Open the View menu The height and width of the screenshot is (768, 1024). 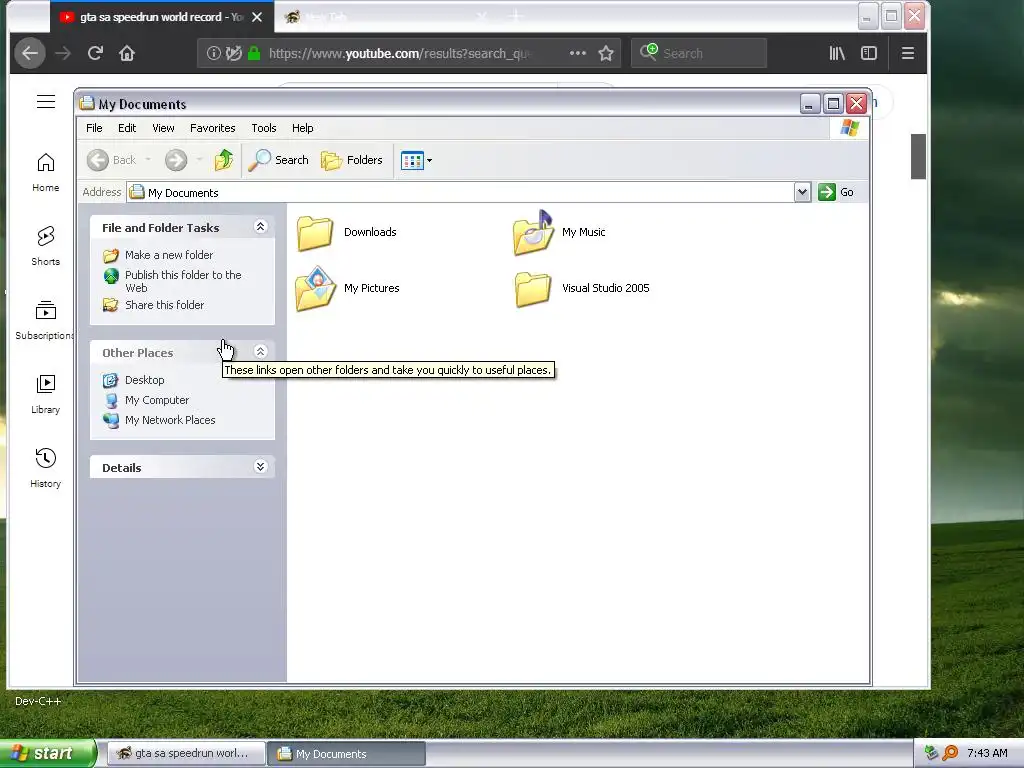click(x=163, y=128)
